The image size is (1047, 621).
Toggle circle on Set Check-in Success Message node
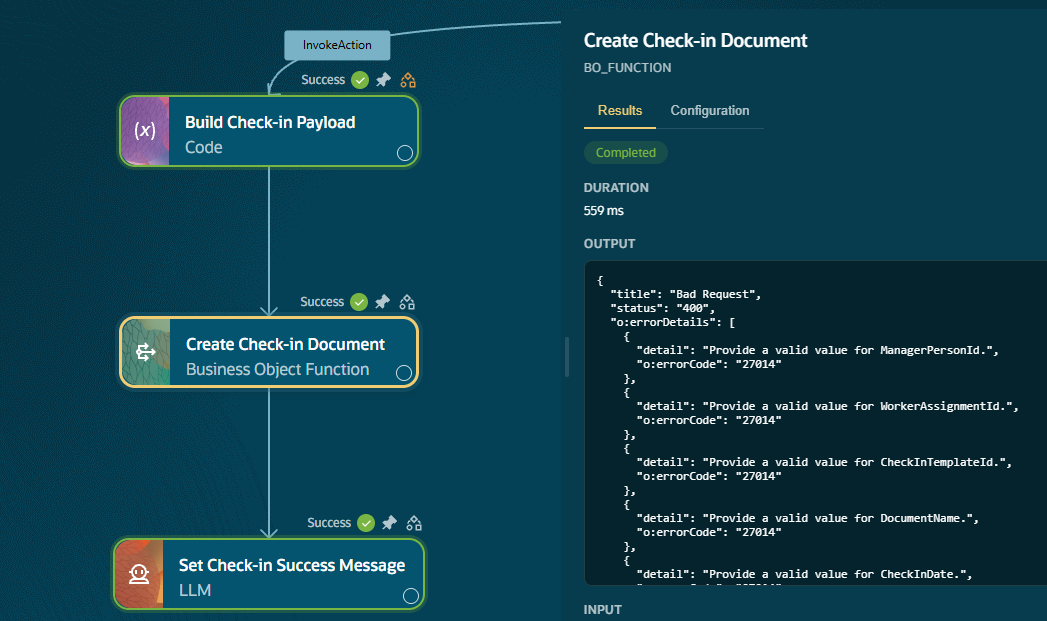tap(411, 596)
